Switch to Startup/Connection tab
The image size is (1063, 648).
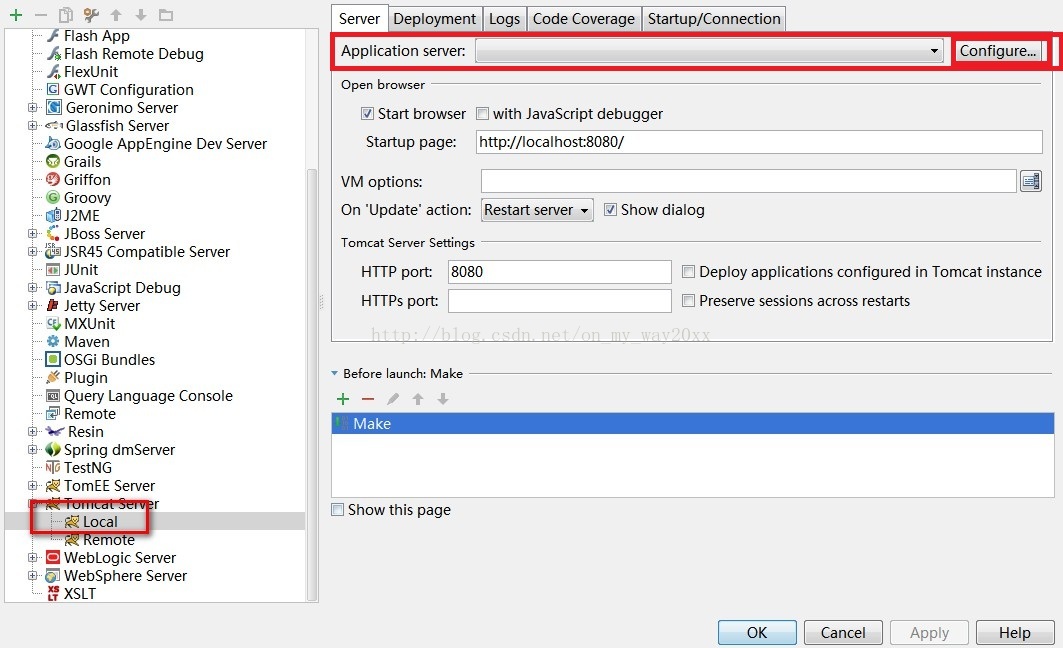[x=714, y=18]
